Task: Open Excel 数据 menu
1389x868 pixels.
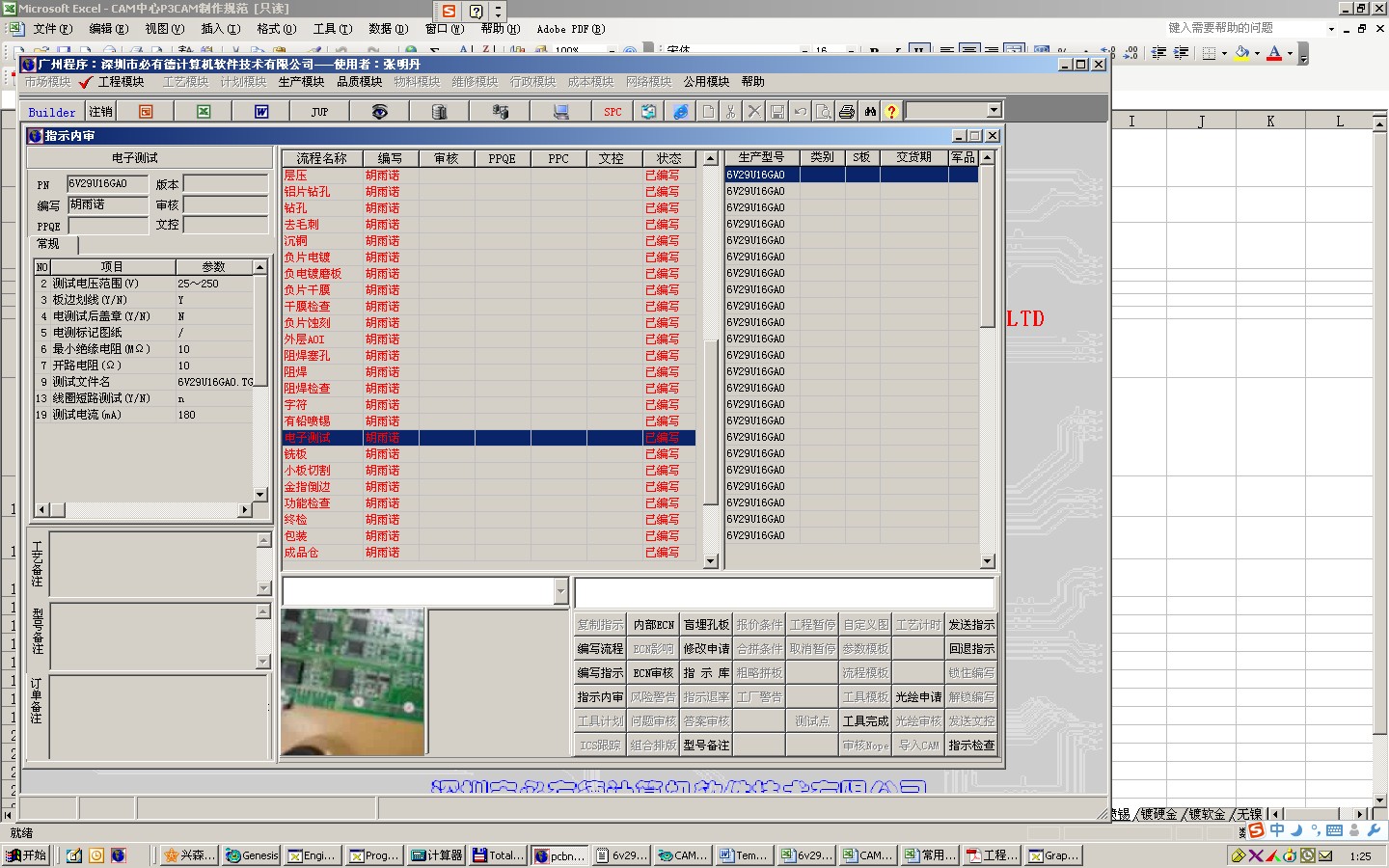Action: tap(388, 29)
